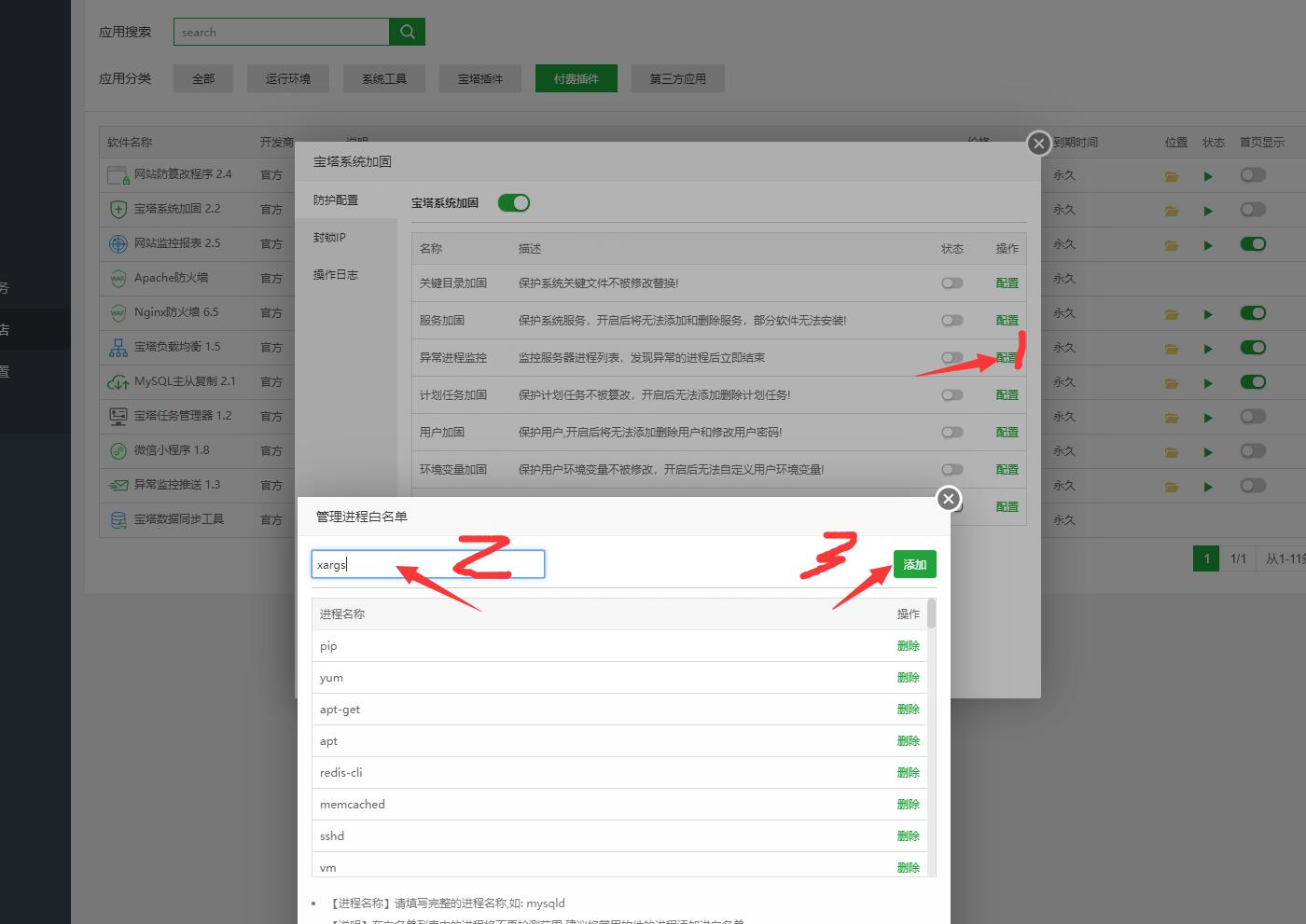This screenshot has height=924, width=1306.
Task: Click the 异常监控推送 1.3 icon
Action: click(x=118, y=485)
